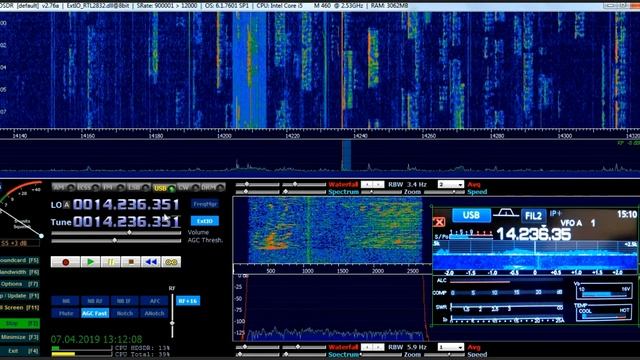The width and height of the screenshot is (640, 360).
Task: Adjust the Zoom slider near RBW 3.4 Hz
Action: (x=381, y=192)
